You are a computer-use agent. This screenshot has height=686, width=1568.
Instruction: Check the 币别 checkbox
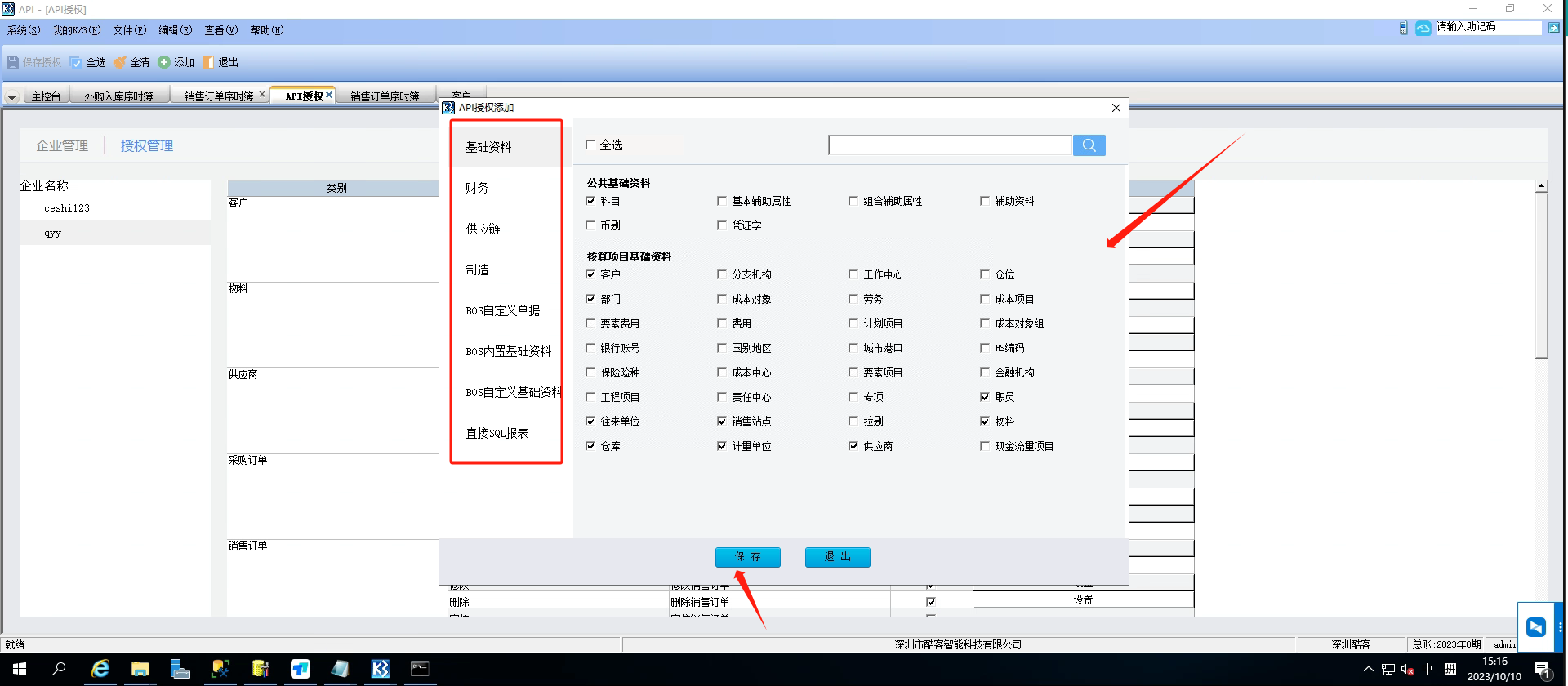590,225
